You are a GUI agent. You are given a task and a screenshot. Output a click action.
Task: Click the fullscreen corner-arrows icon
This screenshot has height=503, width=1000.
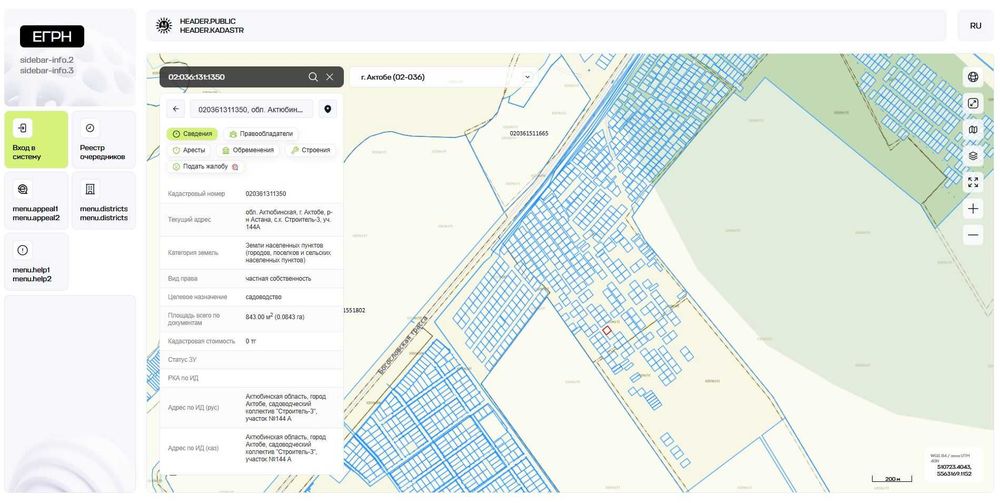click(x=973, y=182)
